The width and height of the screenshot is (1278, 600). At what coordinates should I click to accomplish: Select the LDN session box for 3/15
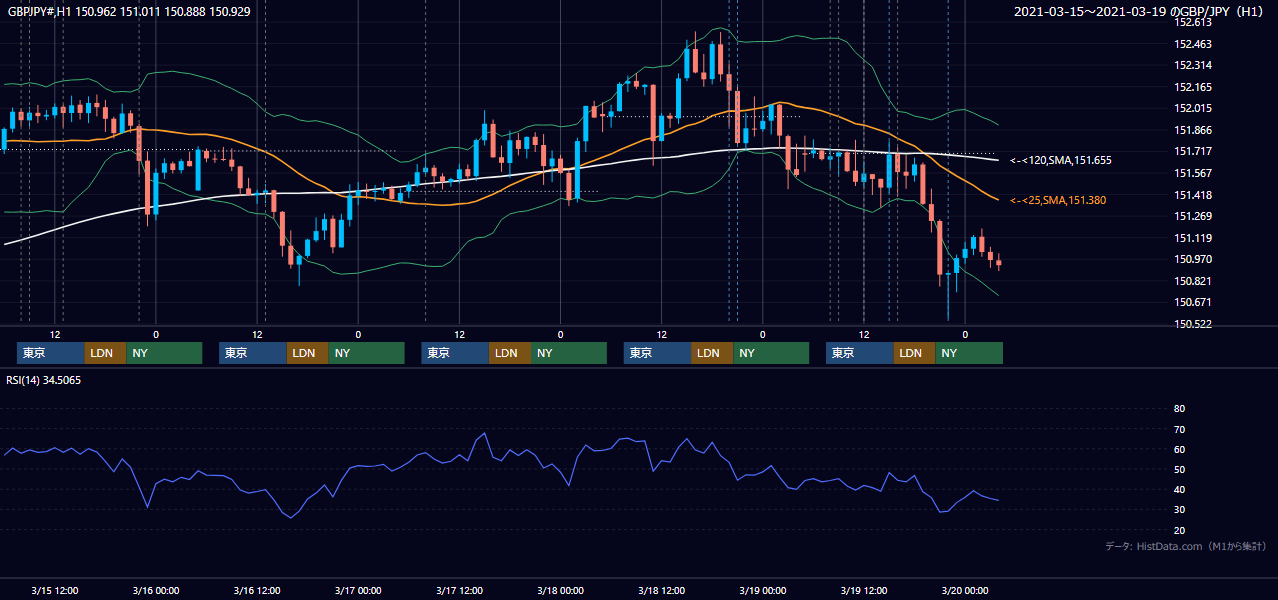click(105, 353)
